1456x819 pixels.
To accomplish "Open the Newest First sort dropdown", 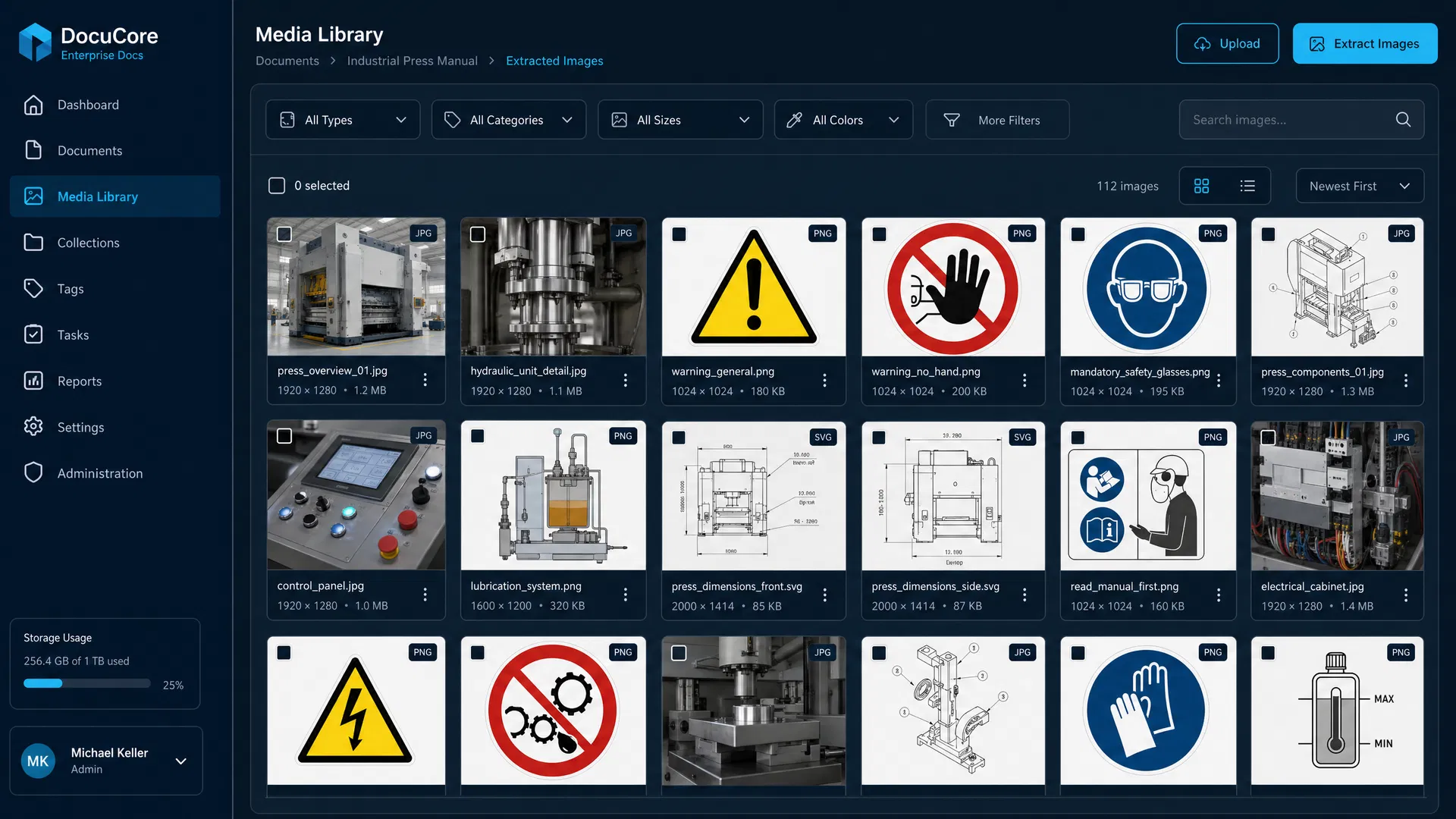I will coord(1360,186).
